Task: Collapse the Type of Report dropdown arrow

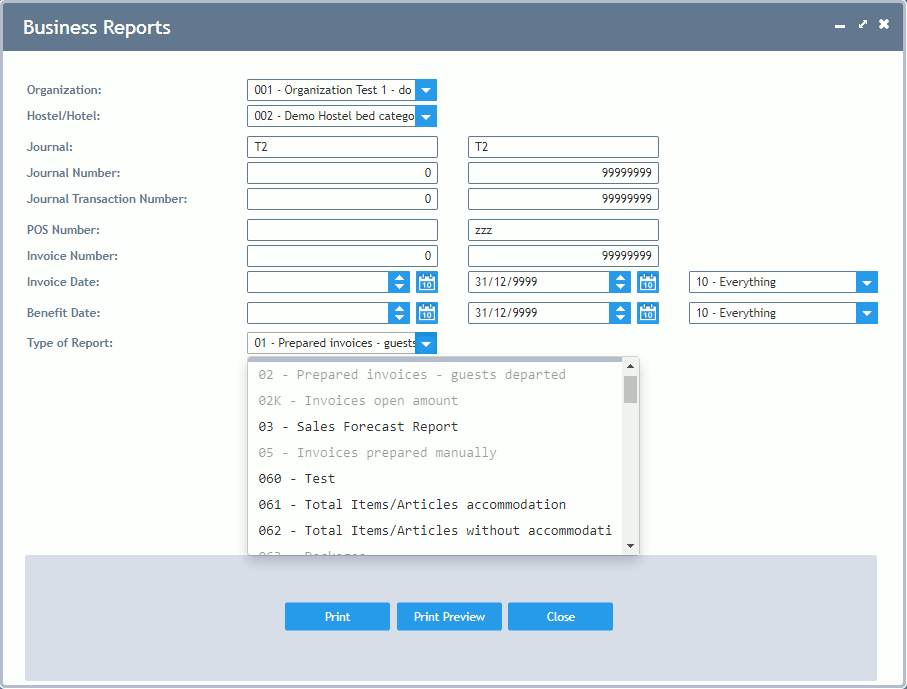Action: coord(426,343)
